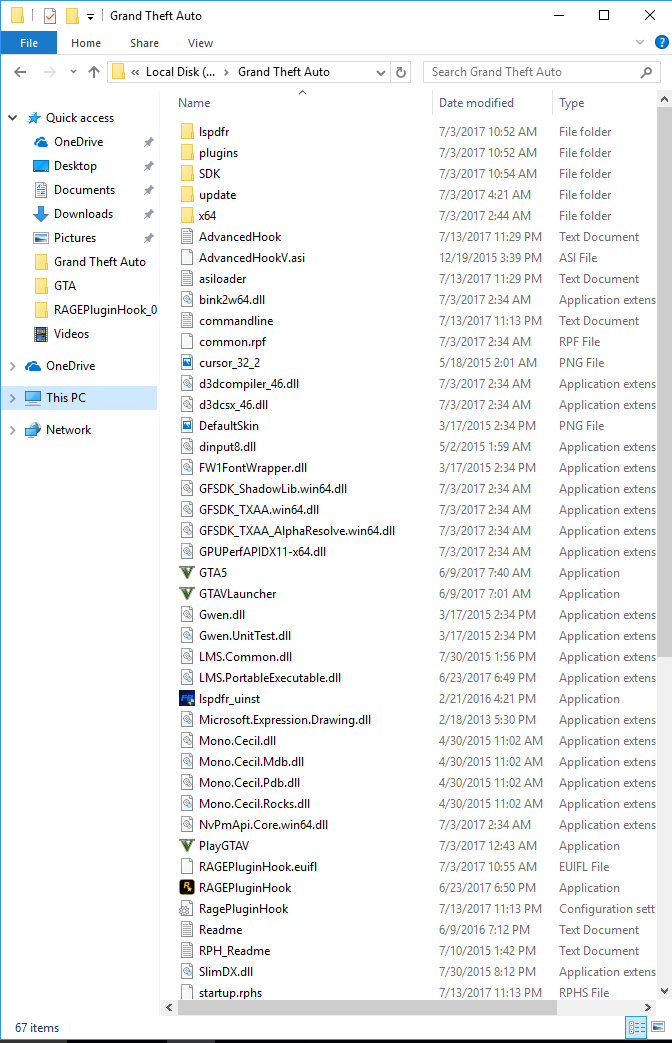The height and width of the screenshot is (1043, 672).
Task: Select the RPH_Readme text document
Action: pos(234,951)
